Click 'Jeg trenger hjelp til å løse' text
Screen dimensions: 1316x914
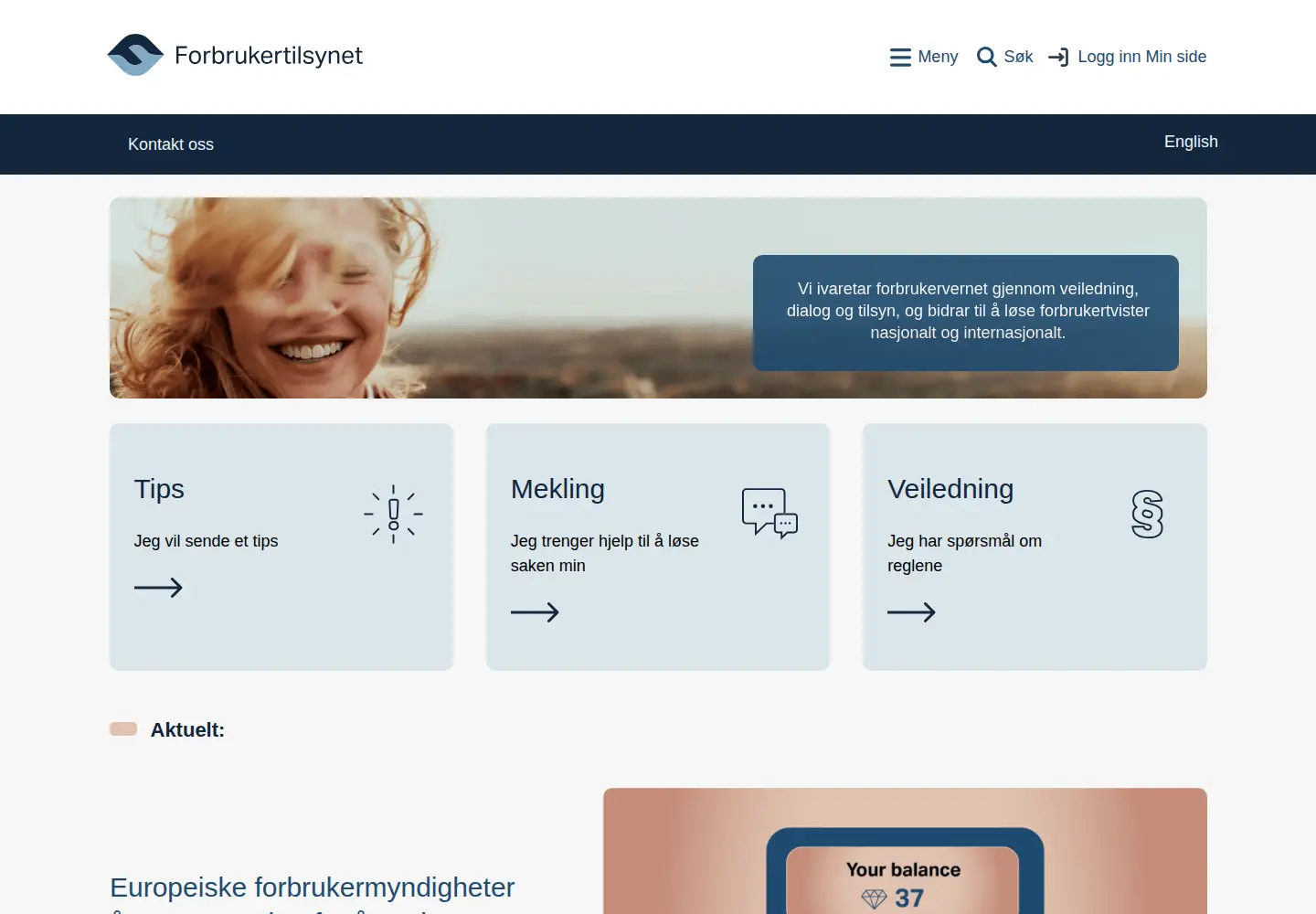tap(605, 541)
